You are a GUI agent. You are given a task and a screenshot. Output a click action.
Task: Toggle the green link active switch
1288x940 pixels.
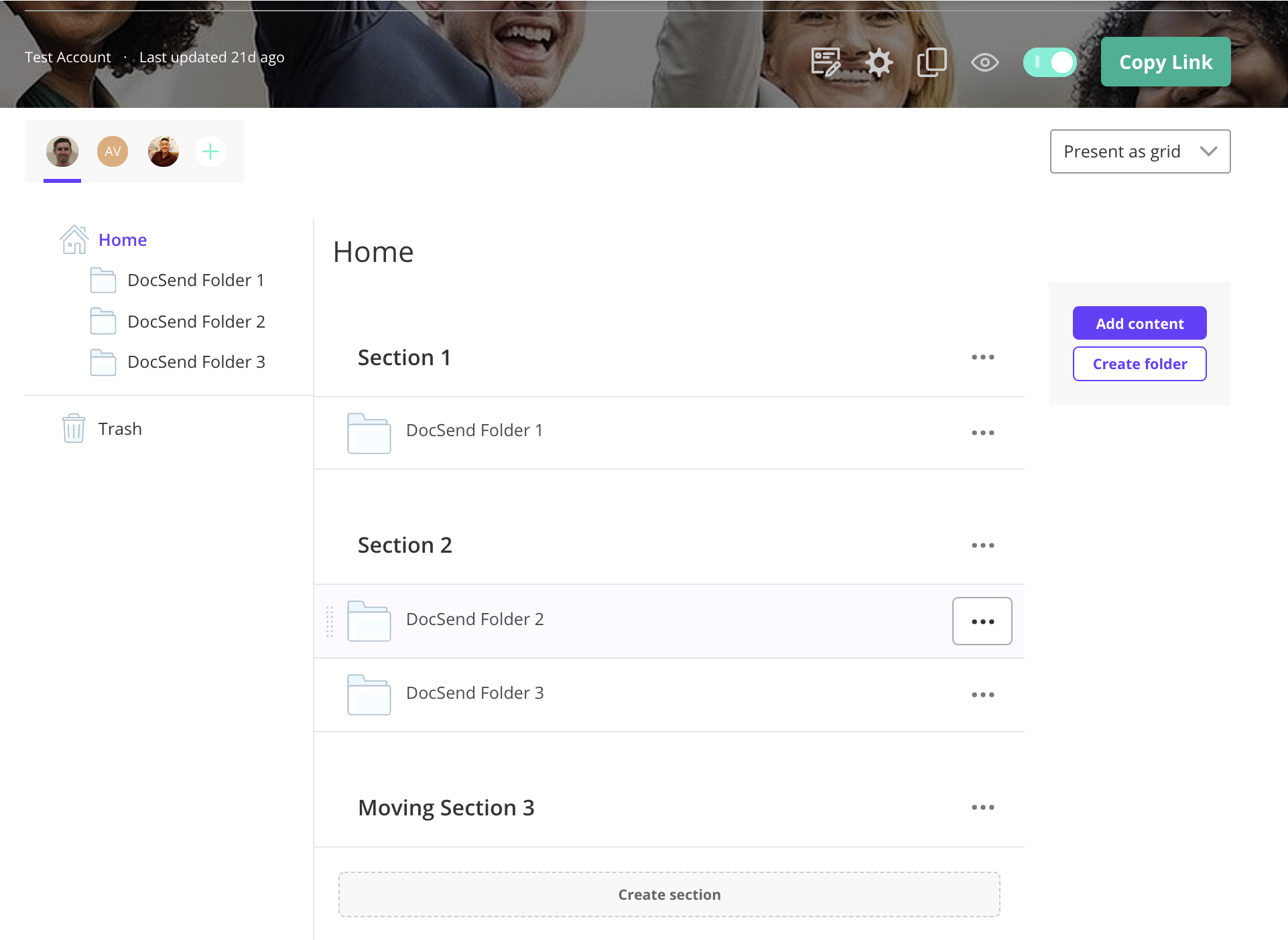(1049, 62)
